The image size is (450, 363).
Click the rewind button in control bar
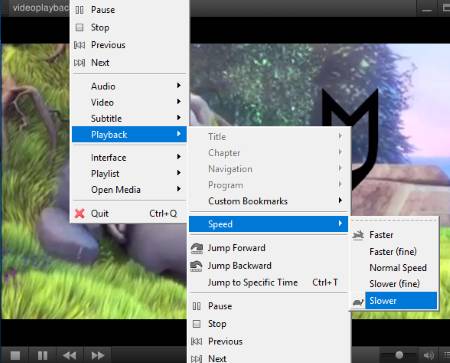click(70, 355)
